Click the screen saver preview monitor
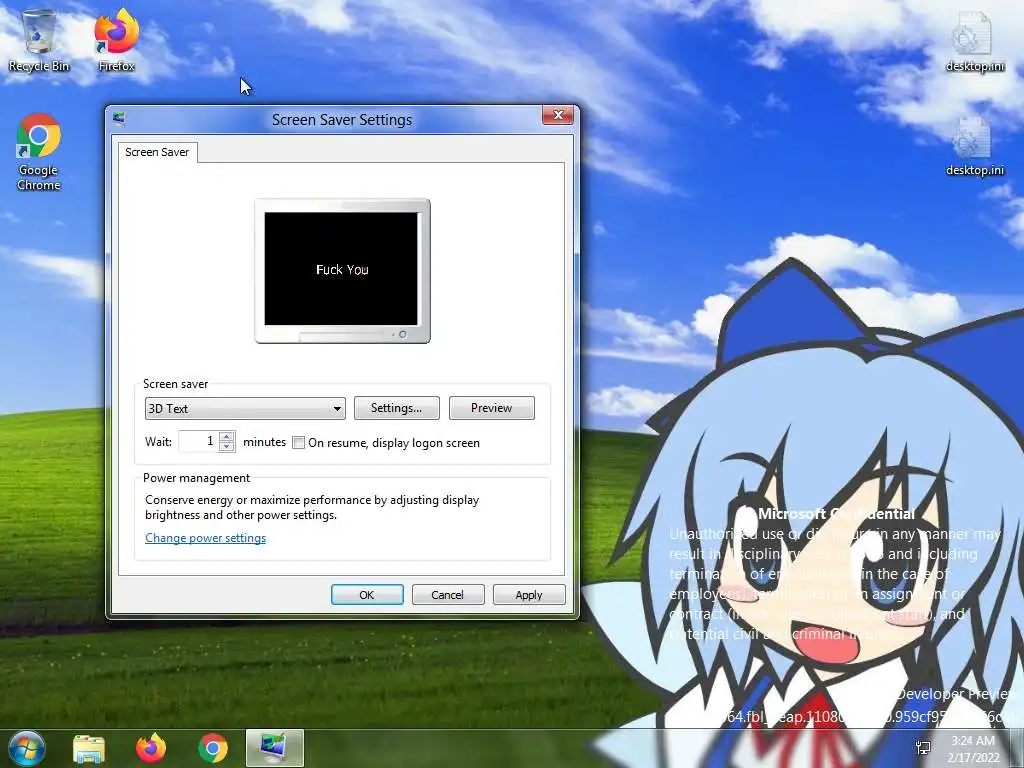 pos(342,270)
